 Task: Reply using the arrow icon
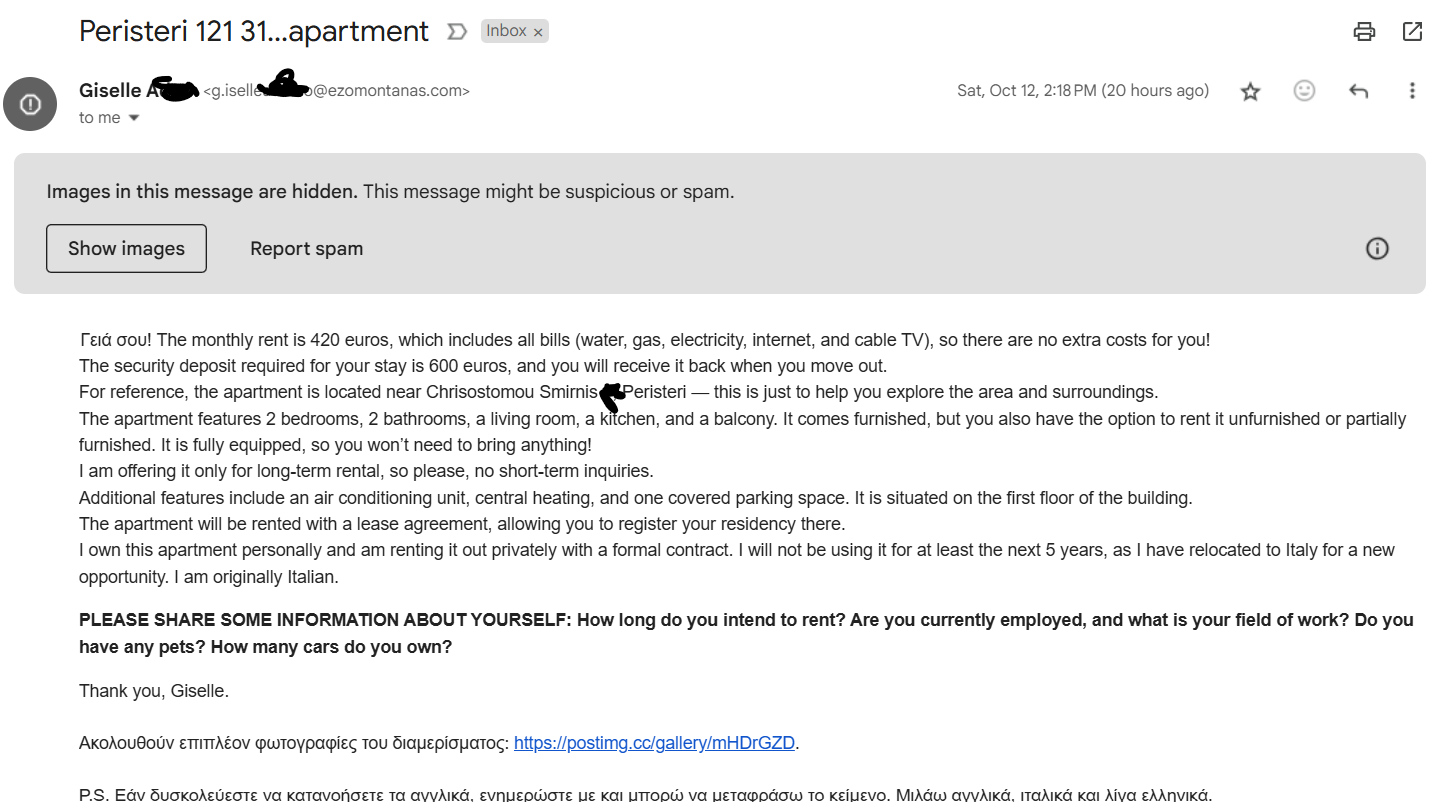1358,91
